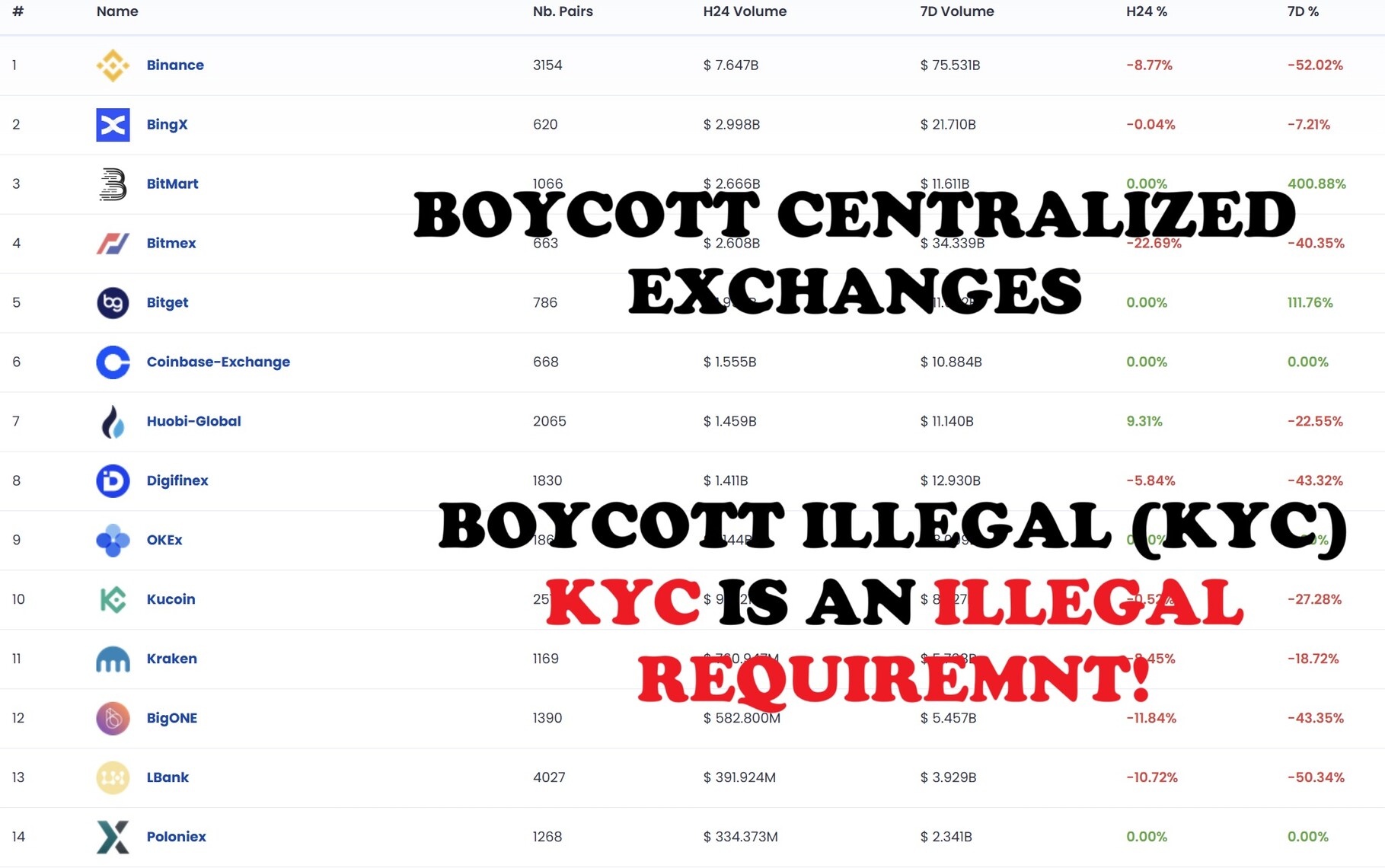Open the Digifinex exchange link

(x=177, y=480)
